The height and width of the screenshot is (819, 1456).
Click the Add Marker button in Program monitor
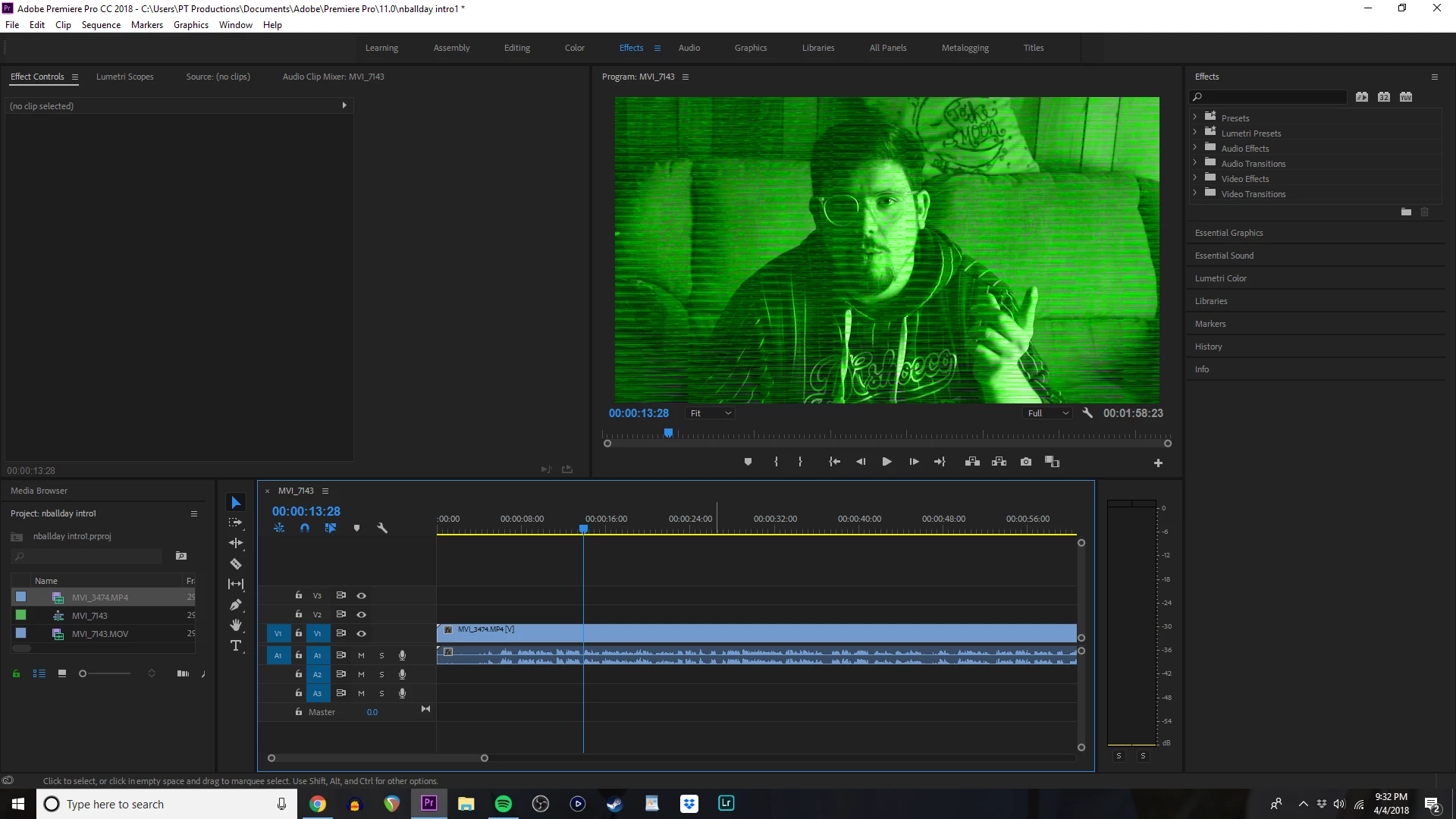tap(748, 462)
